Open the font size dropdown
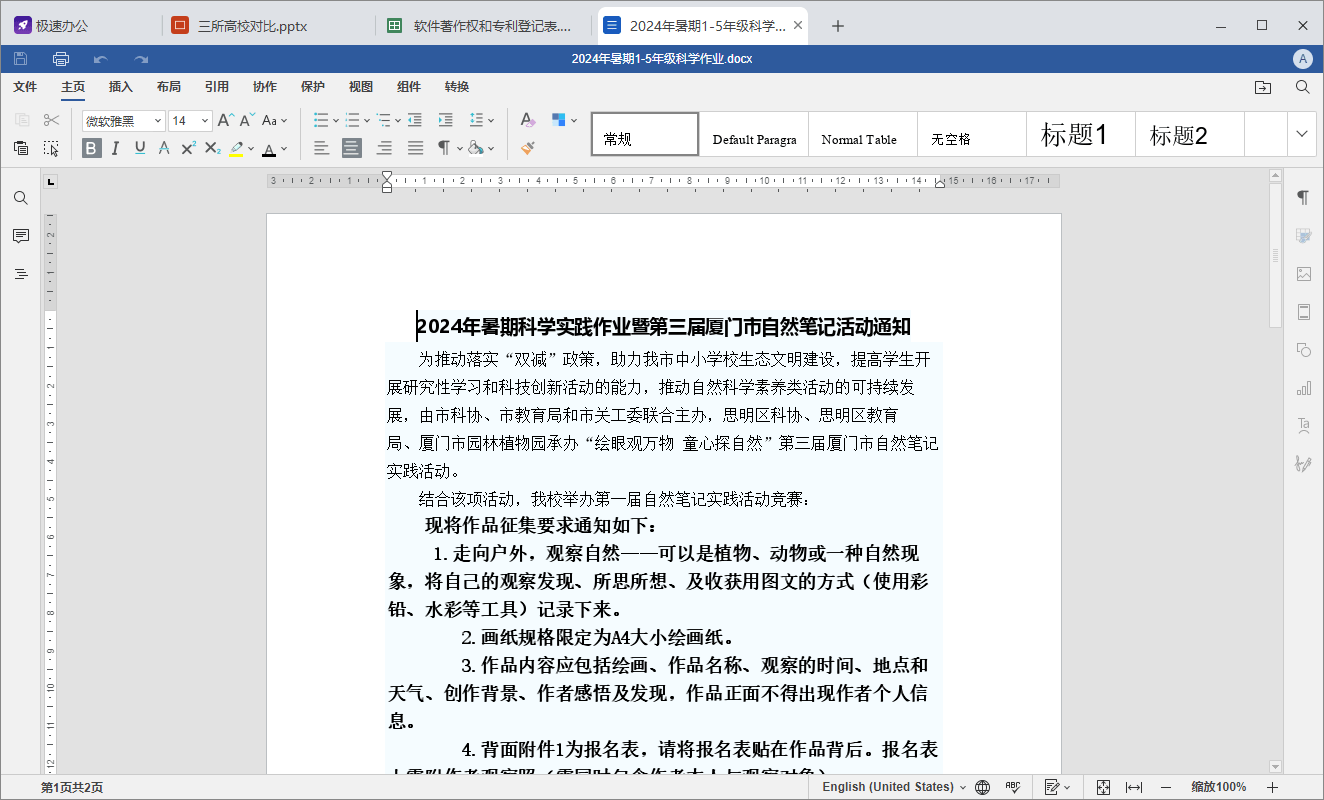1324x800 pixels. [205, 121]
